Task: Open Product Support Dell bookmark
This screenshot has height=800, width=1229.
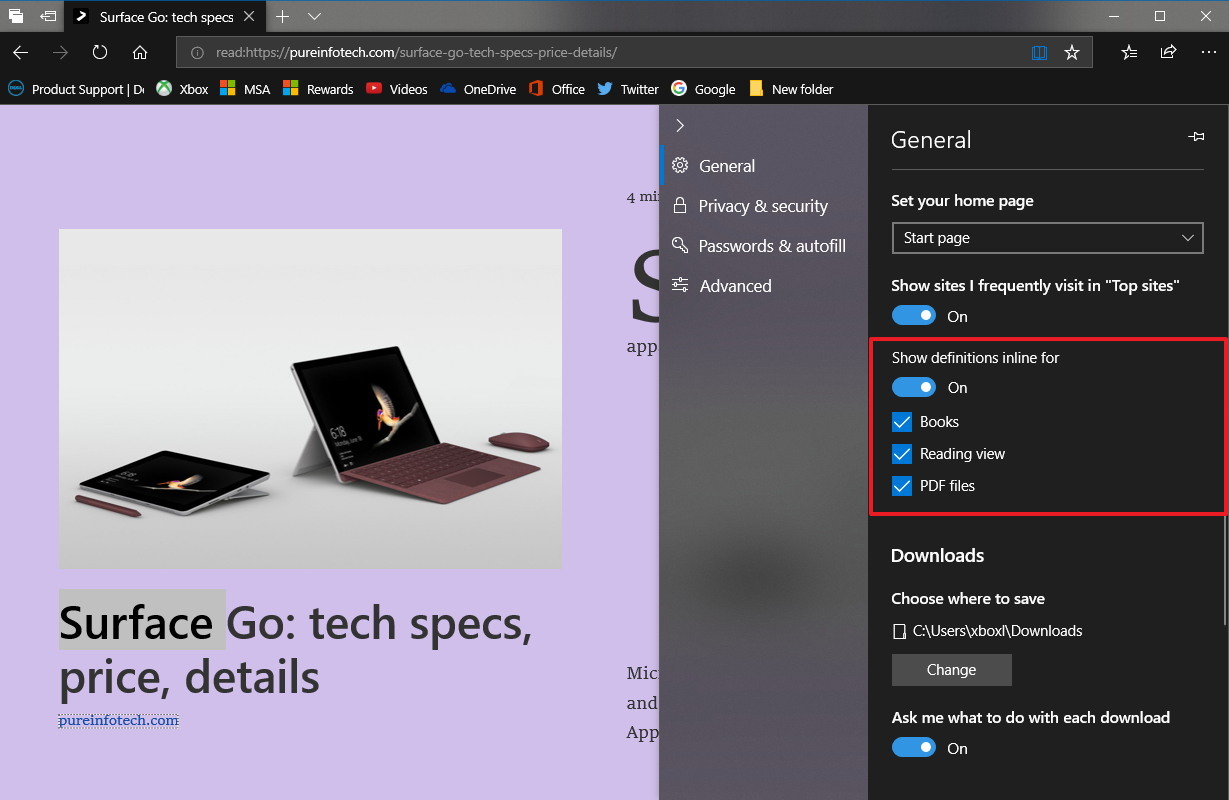Action: [76, 89]
